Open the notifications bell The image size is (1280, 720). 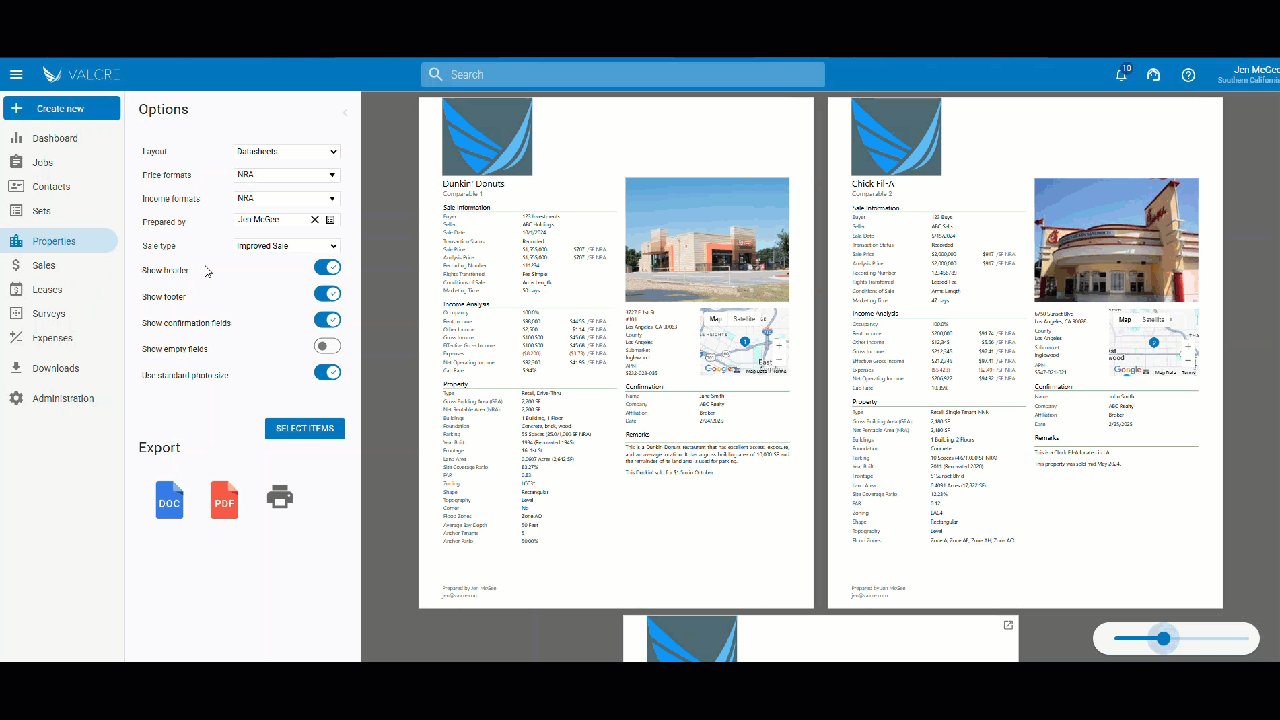click(x=1122, y=75)
